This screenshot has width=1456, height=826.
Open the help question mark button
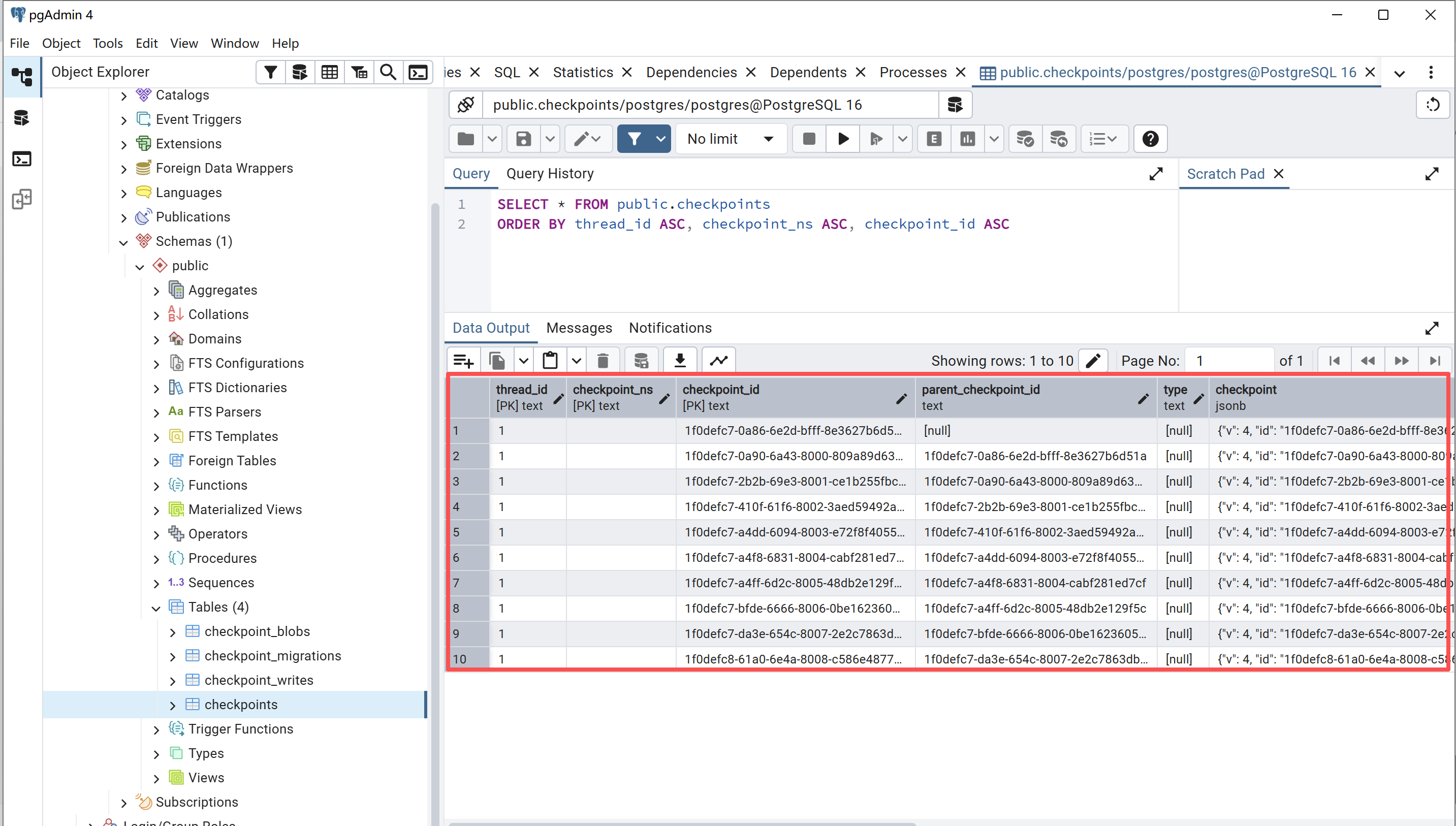coord(1150,139)
